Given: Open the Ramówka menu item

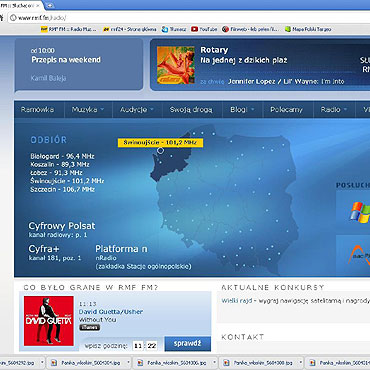Looking at the screenshot, I should [x=37, y=110].
